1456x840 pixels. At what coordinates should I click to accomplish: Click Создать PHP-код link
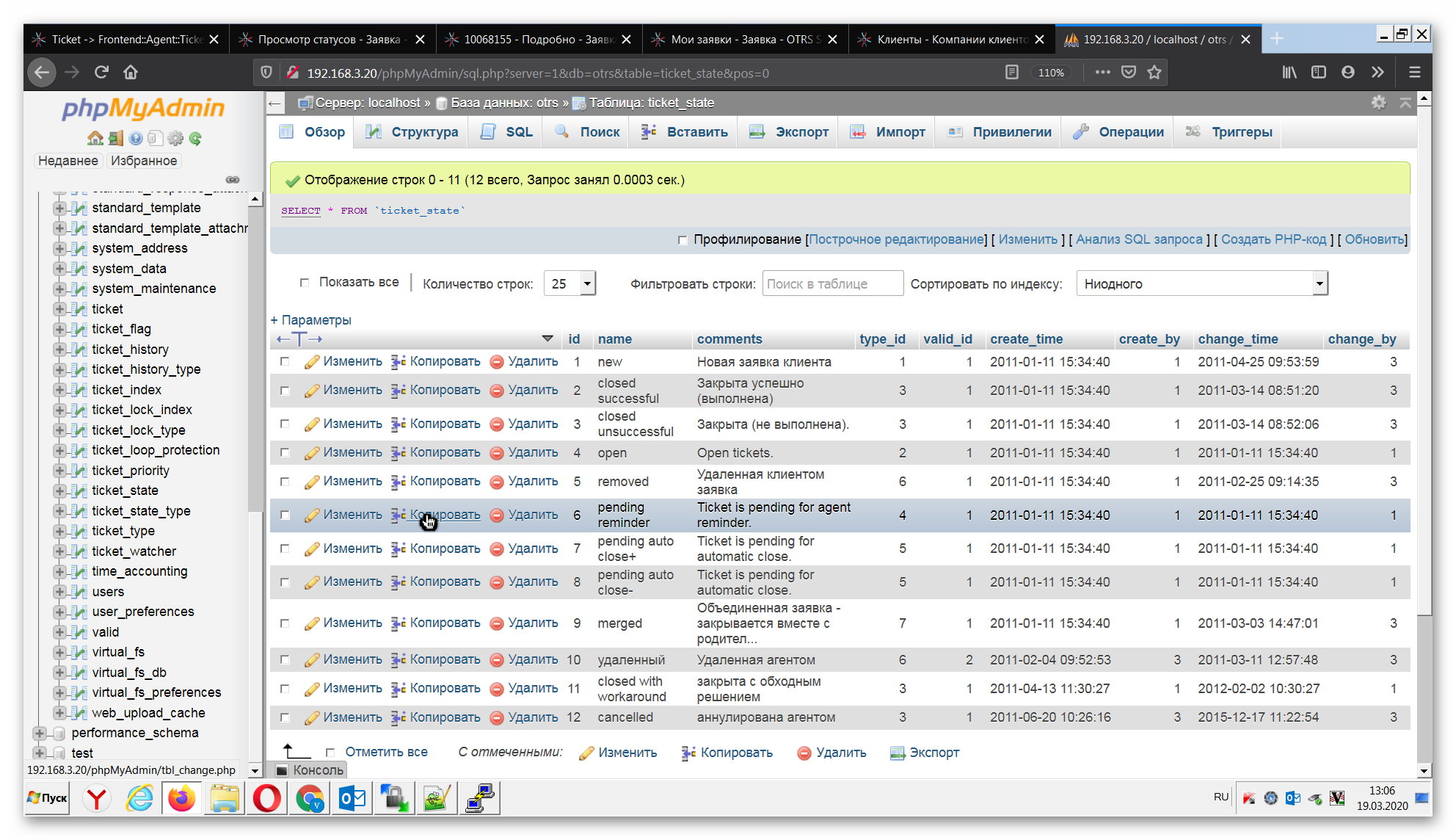pyautogui.click(x=1273, y=239)
